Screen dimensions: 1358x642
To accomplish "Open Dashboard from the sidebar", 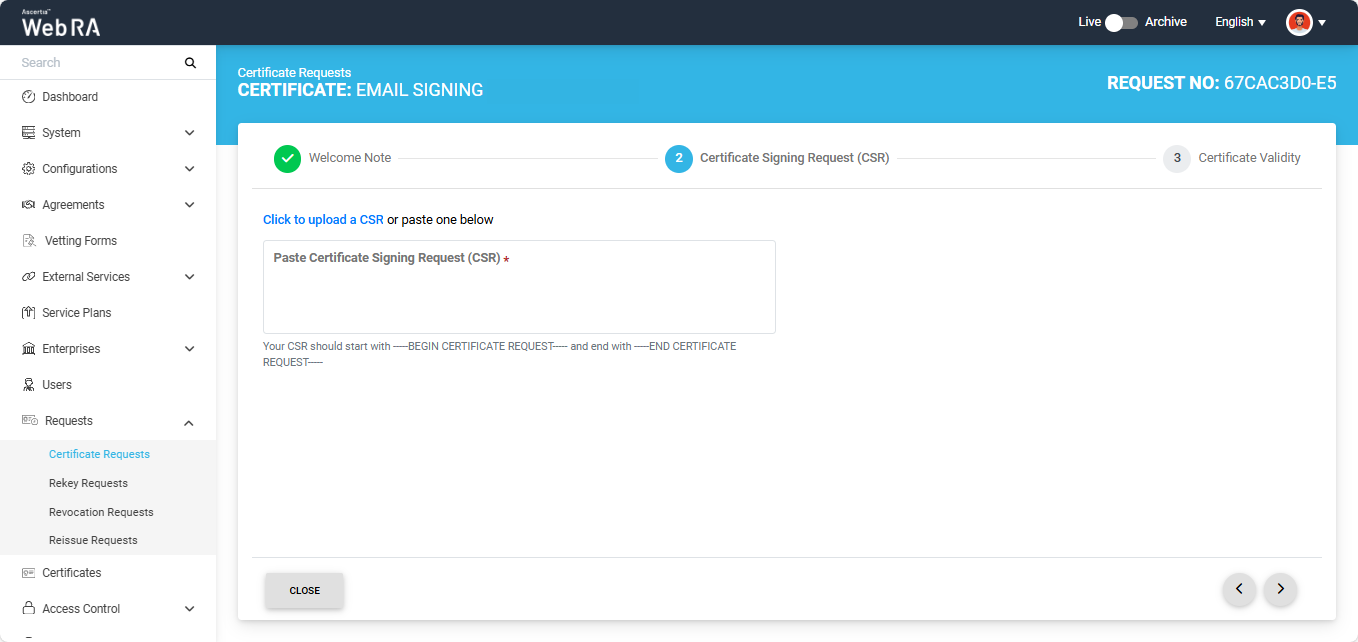I will coord(69,97).
